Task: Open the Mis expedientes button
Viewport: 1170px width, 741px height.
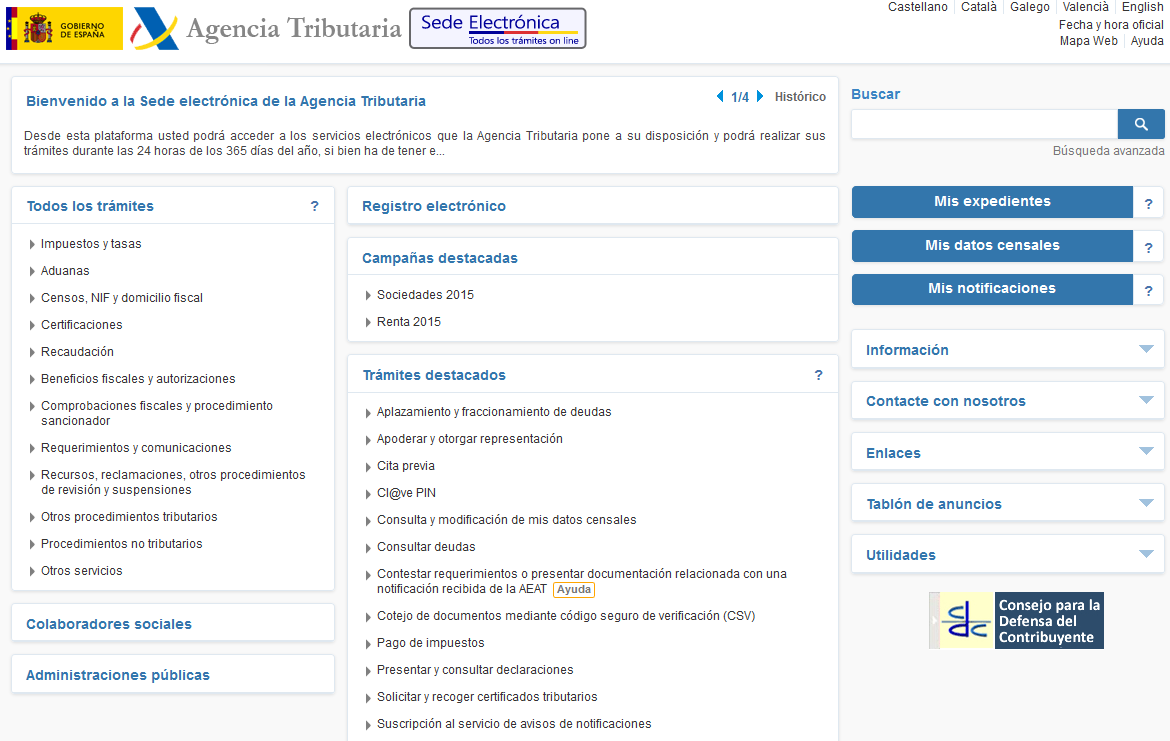Action: click(992, 201)
